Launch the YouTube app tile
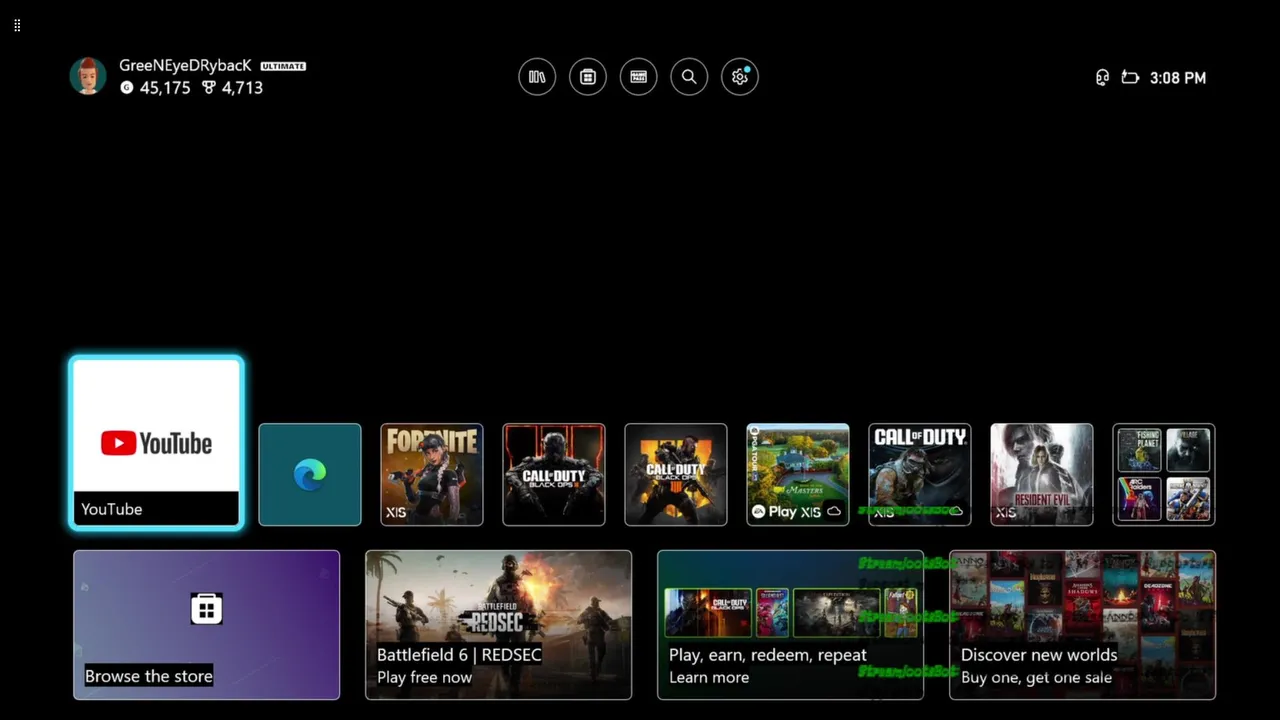 click(x=156, y=442)
